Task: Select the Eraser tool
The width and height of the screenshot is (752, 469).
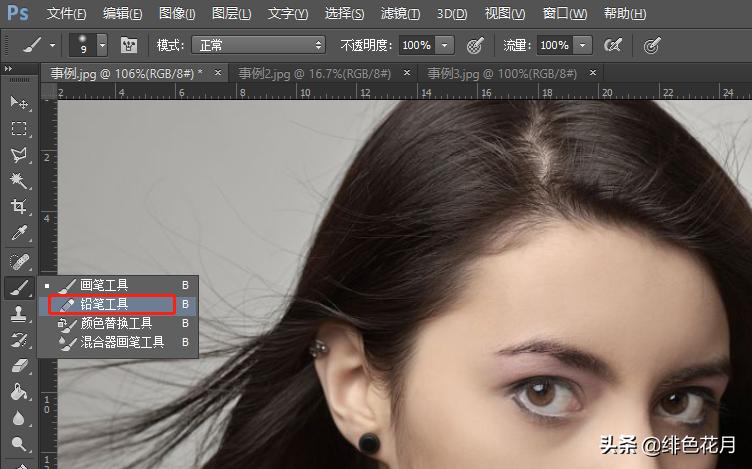Action: point(19,366)
